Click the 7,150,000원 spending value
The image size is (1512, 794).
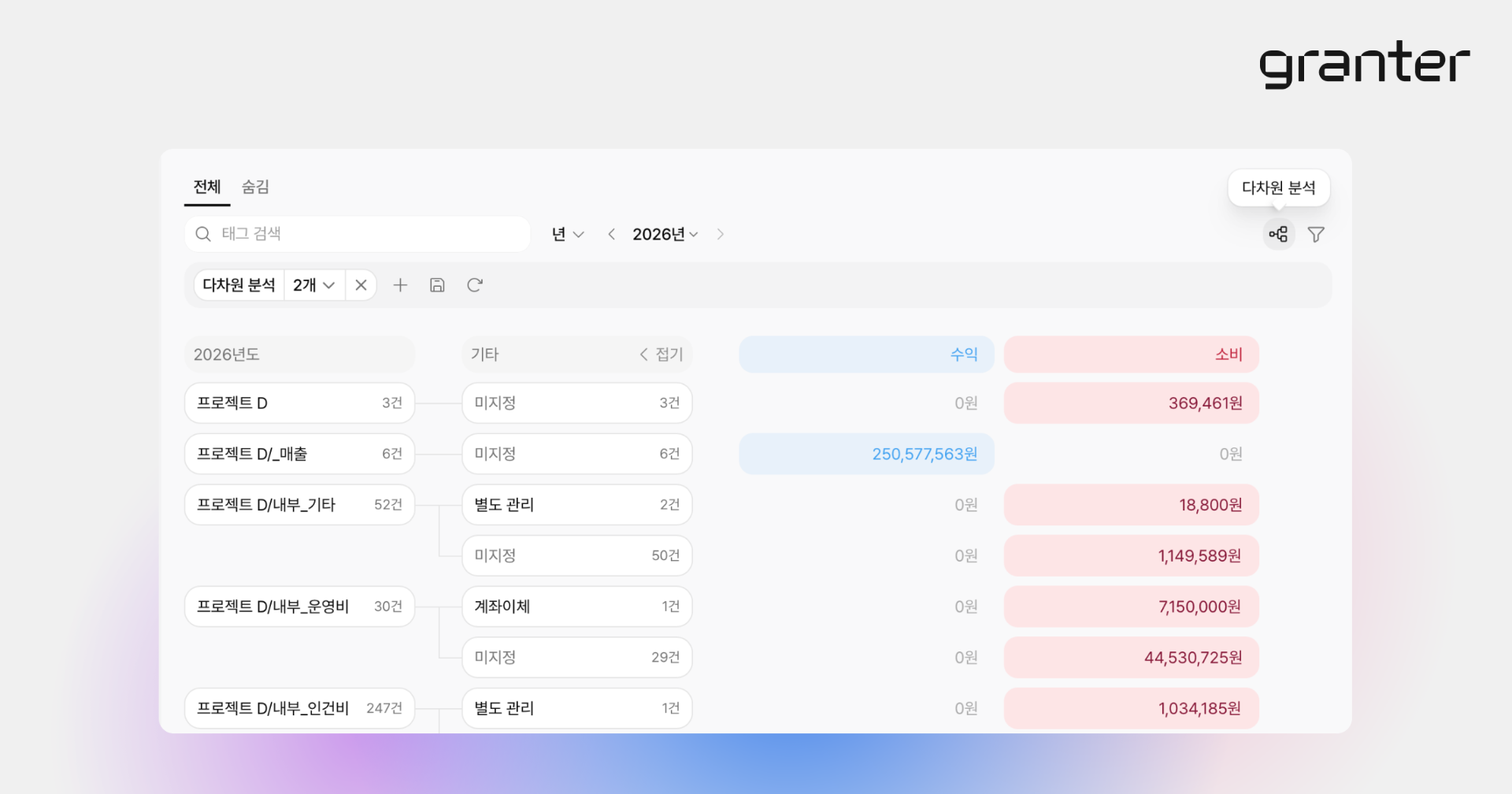tap(1131, 607)
